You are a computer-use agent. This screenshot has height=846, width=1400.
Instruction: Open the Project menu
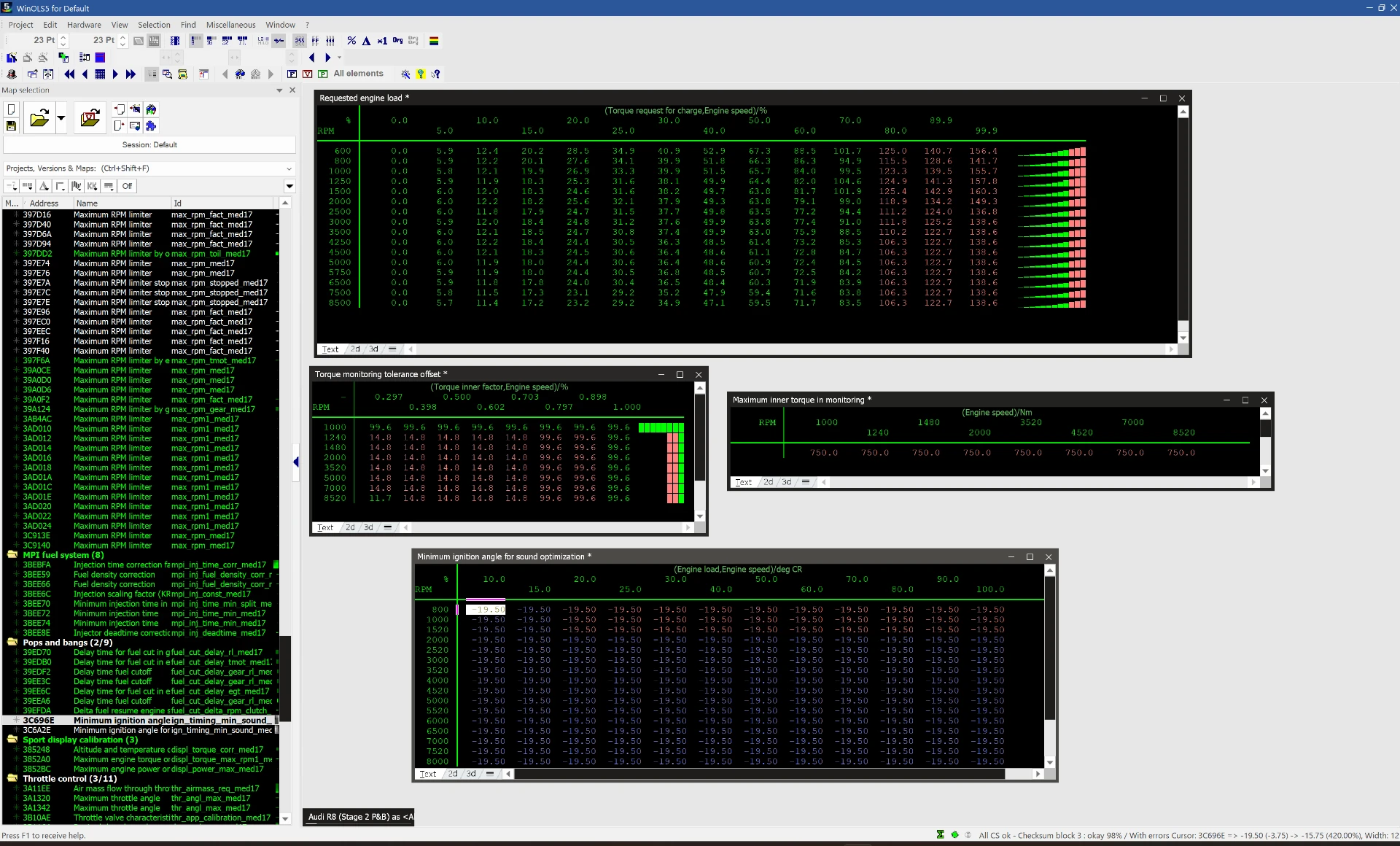21,25
